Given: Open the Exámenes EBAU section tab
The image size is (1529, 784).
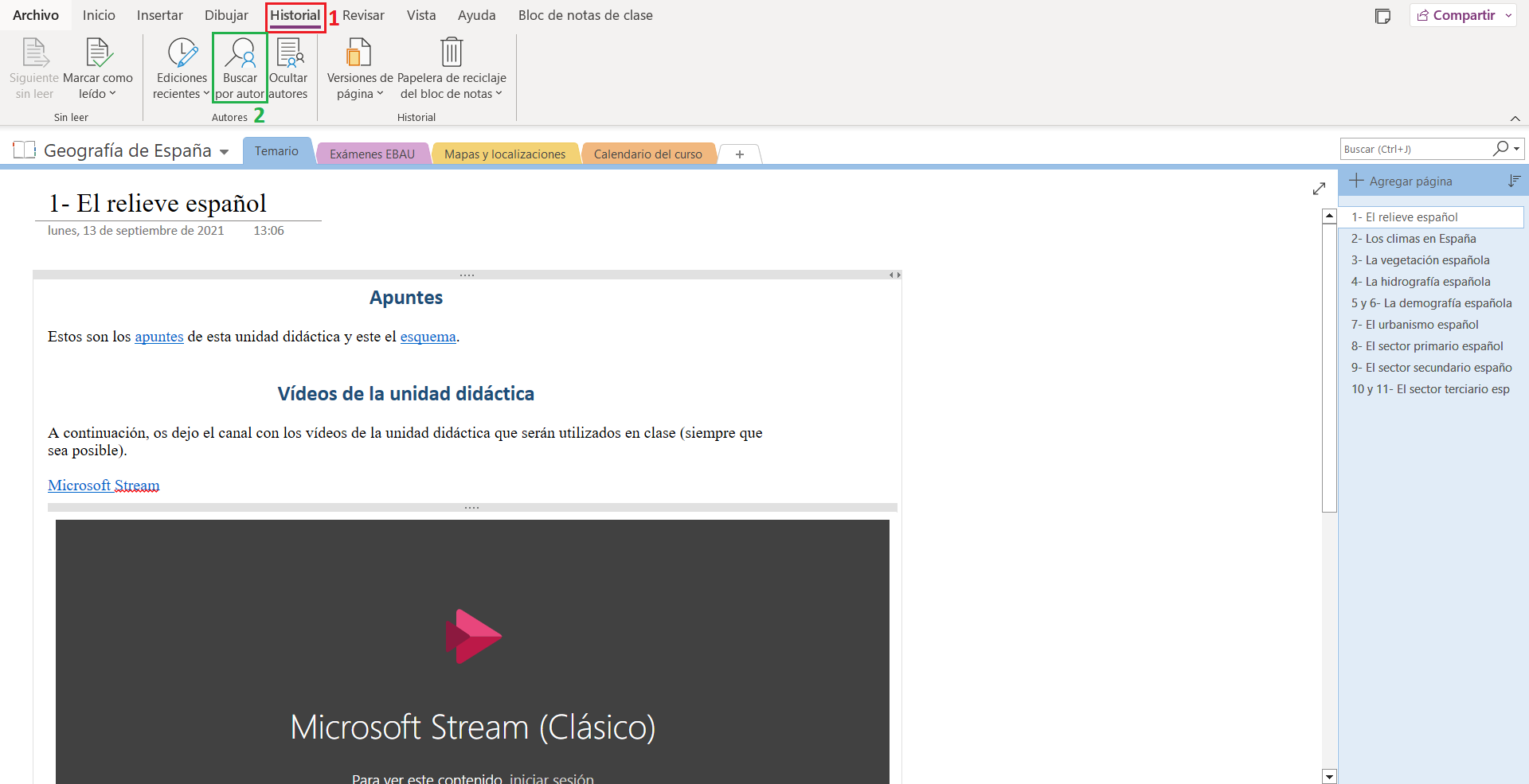Looking at the screenshot, I should [x=372, y=154].
